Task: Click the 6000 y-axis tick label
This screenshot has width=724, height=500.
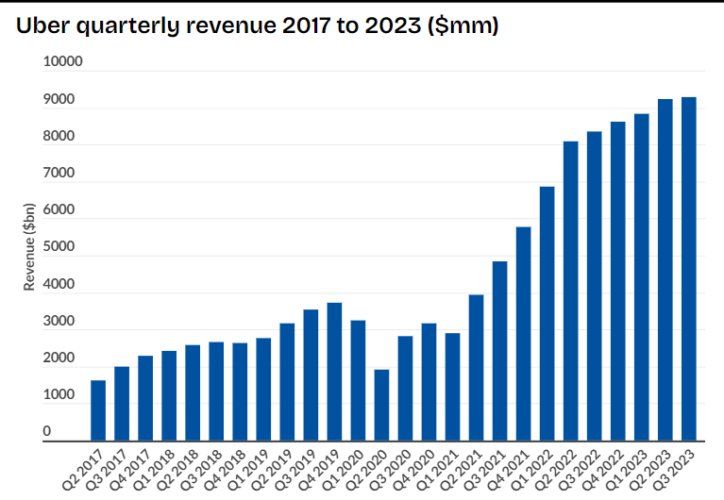Action: pos(59,210)
